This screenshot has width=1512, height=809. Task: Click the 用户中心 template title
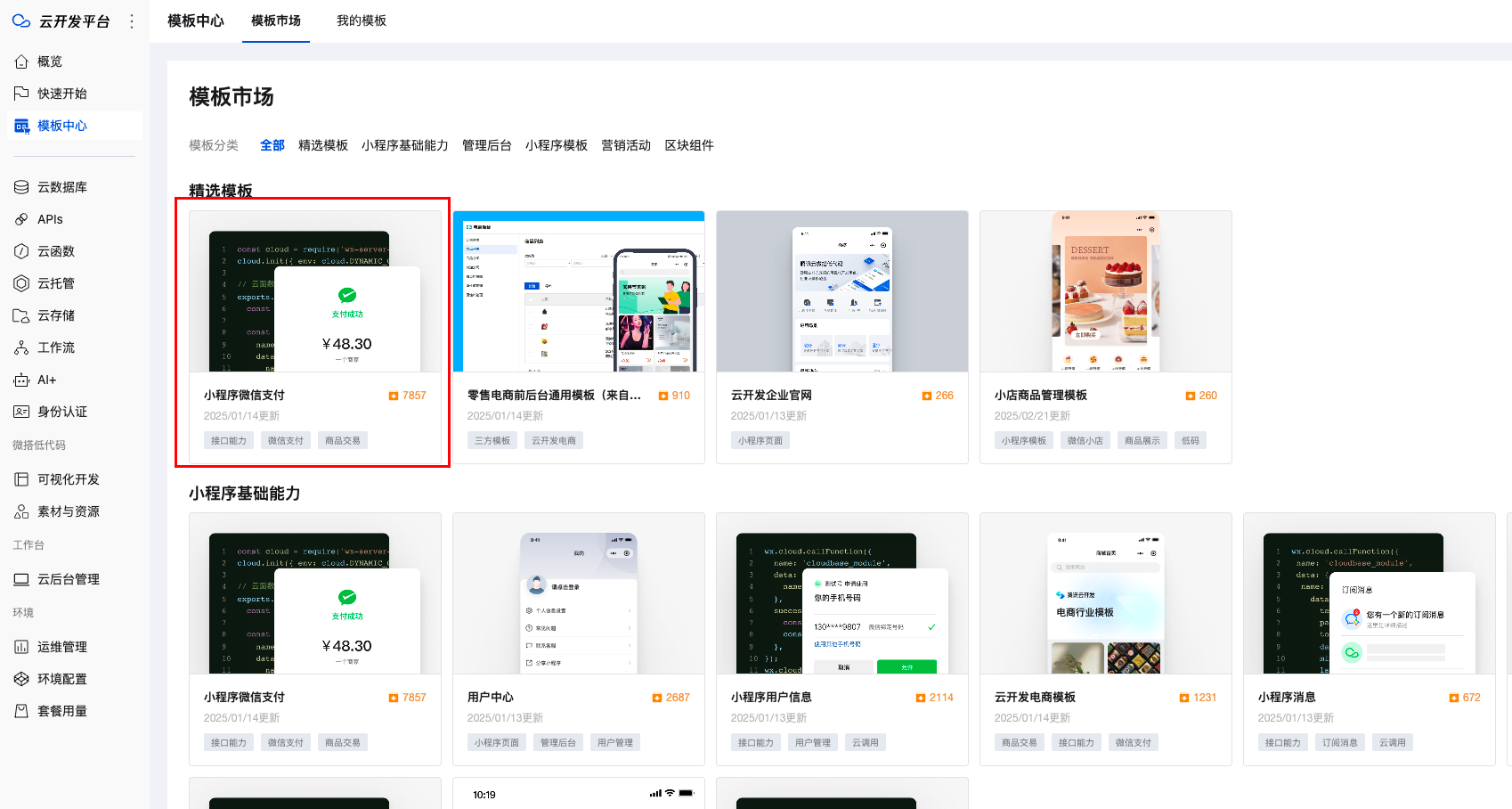click(491, 698)
